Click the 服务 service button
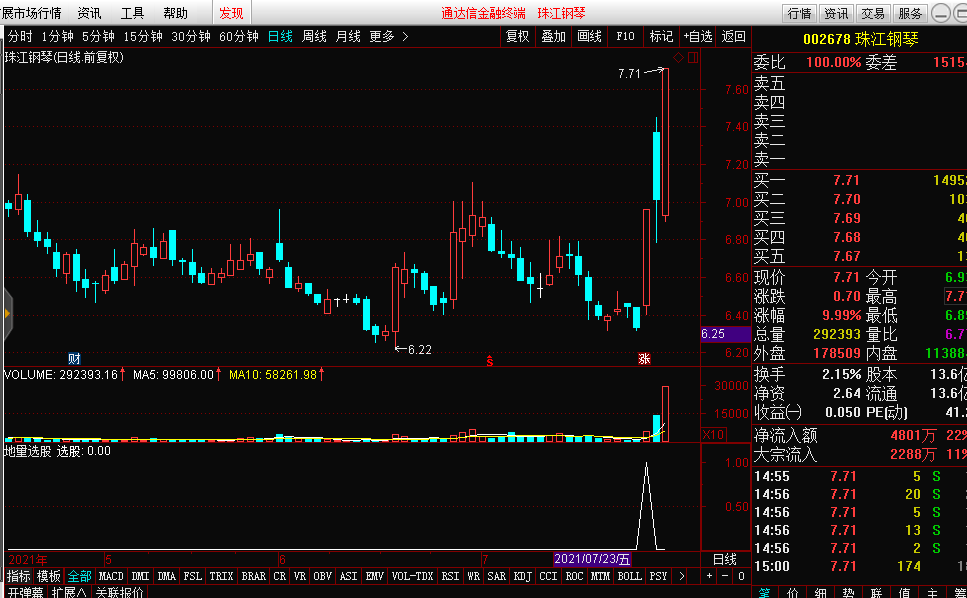The height and width of the screenshot is (598, 967). click(910, 13)
